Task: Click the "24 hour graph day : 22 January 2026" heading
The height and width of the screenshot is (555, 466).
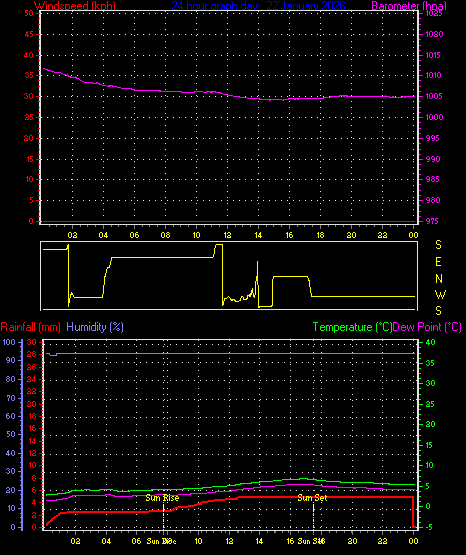Action: click(258, 6)
